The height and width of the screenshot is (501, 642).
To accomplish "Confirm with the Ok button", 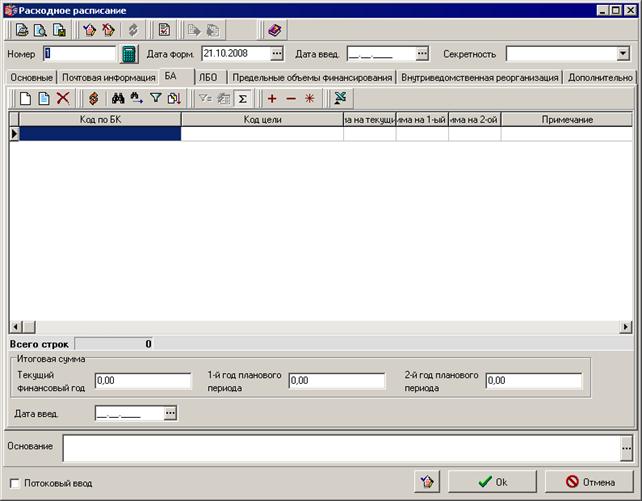I will tap(492, 482).
